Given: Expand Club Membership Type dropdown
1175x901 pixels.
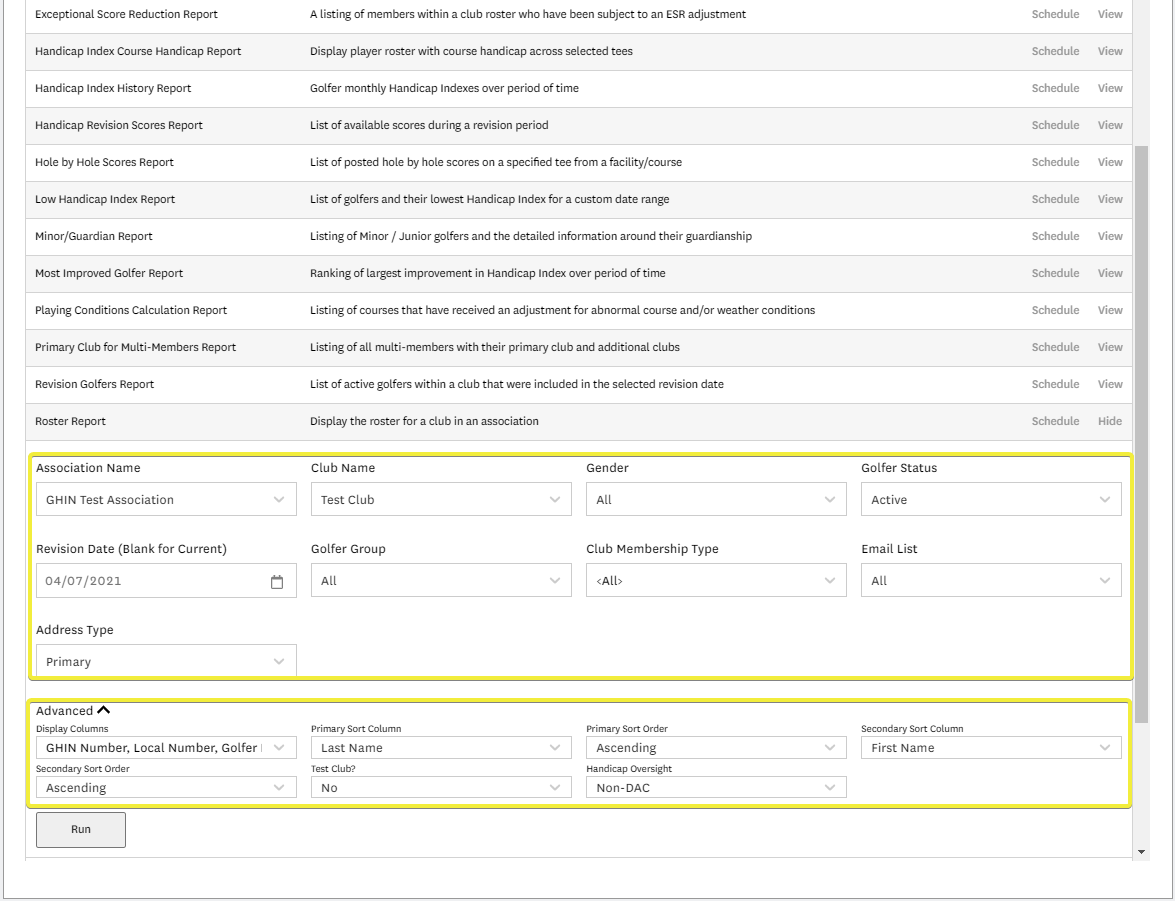Looking at the screenshot, I should click(716, 581).
